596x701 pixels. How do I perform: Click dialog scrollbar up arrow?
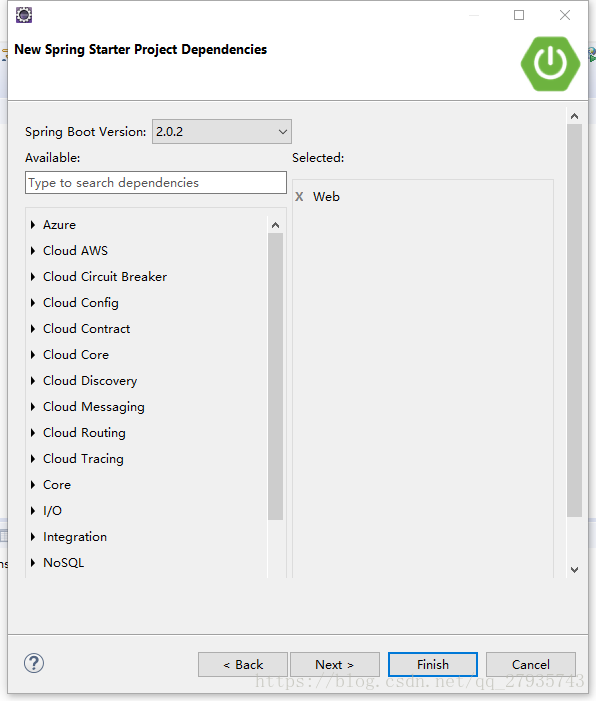point(575,116)
